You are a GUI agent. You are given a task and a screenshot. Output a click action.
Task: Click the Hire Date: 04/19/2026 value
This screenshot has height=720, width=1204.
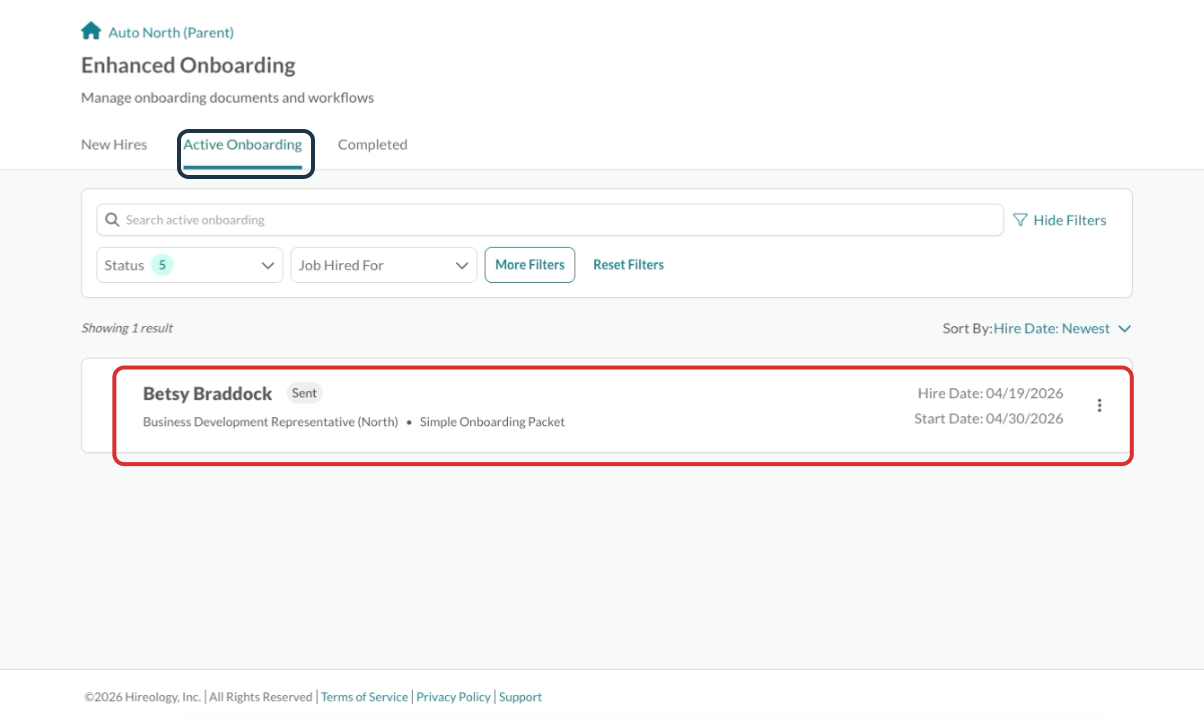click(x=990, y=393)
